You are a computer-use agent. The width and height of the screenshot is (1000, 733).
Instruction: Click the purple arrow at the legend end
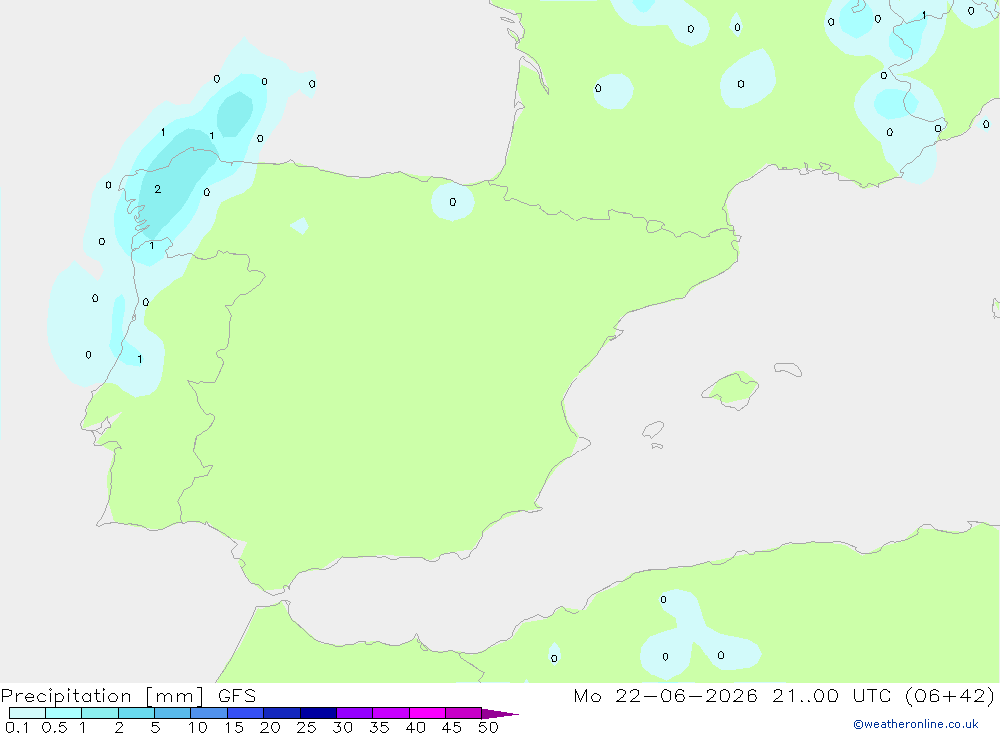[x=500, y=714]
